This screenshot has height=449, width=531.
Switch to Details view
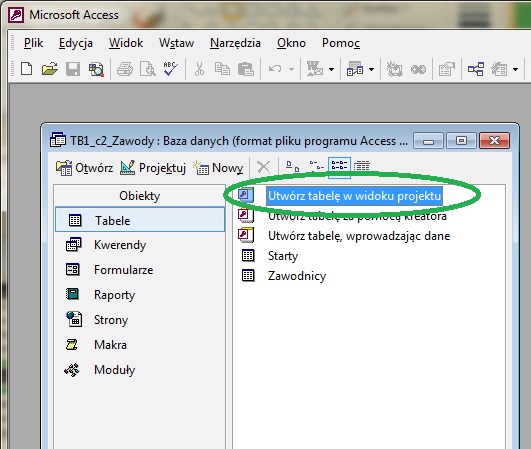[362, 166]
